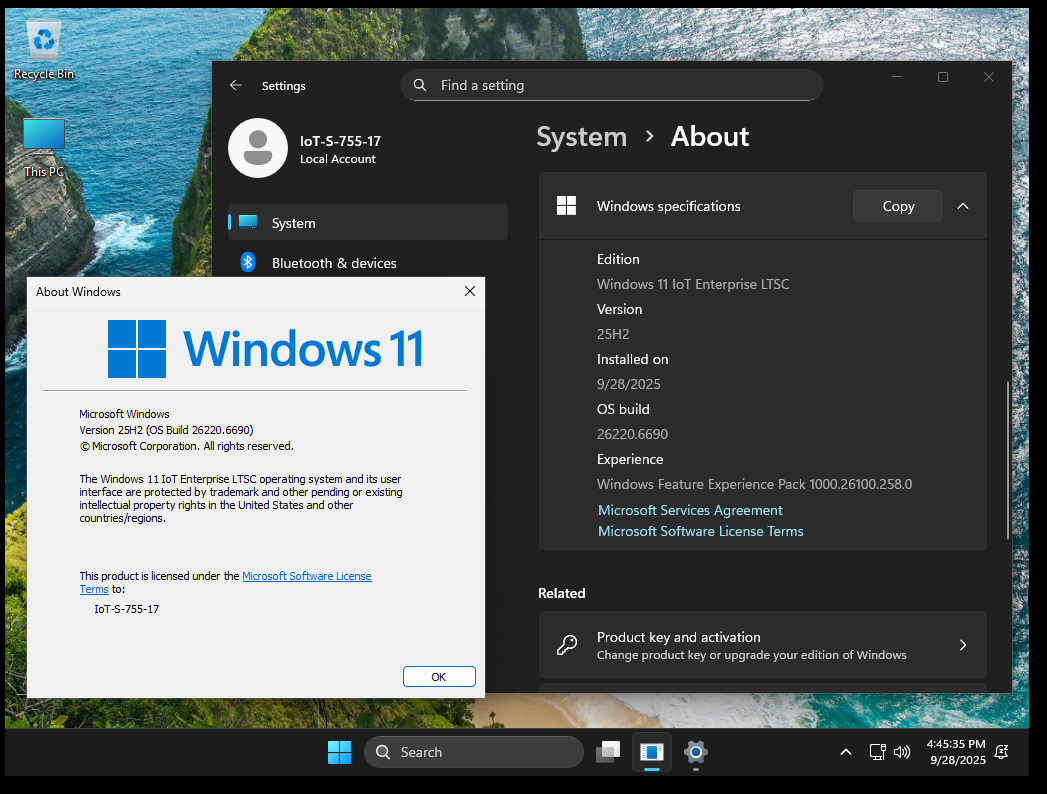The width and height of the screenshot is (1047, 794).
Task: Collapse the Windows specifications section
Action: click(963, 206)
